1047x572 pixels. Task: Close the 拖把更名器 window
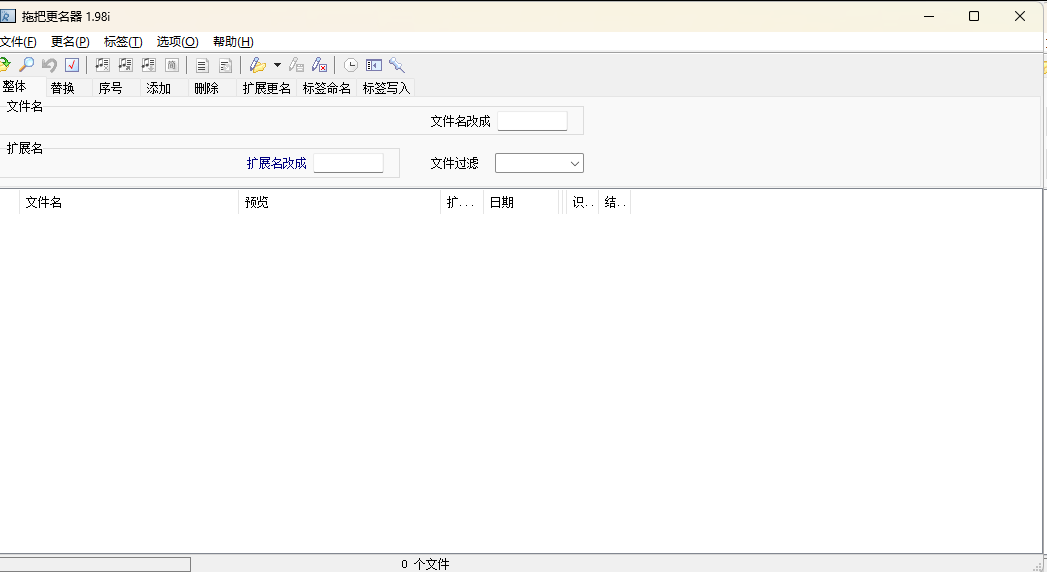(1020, 16)
